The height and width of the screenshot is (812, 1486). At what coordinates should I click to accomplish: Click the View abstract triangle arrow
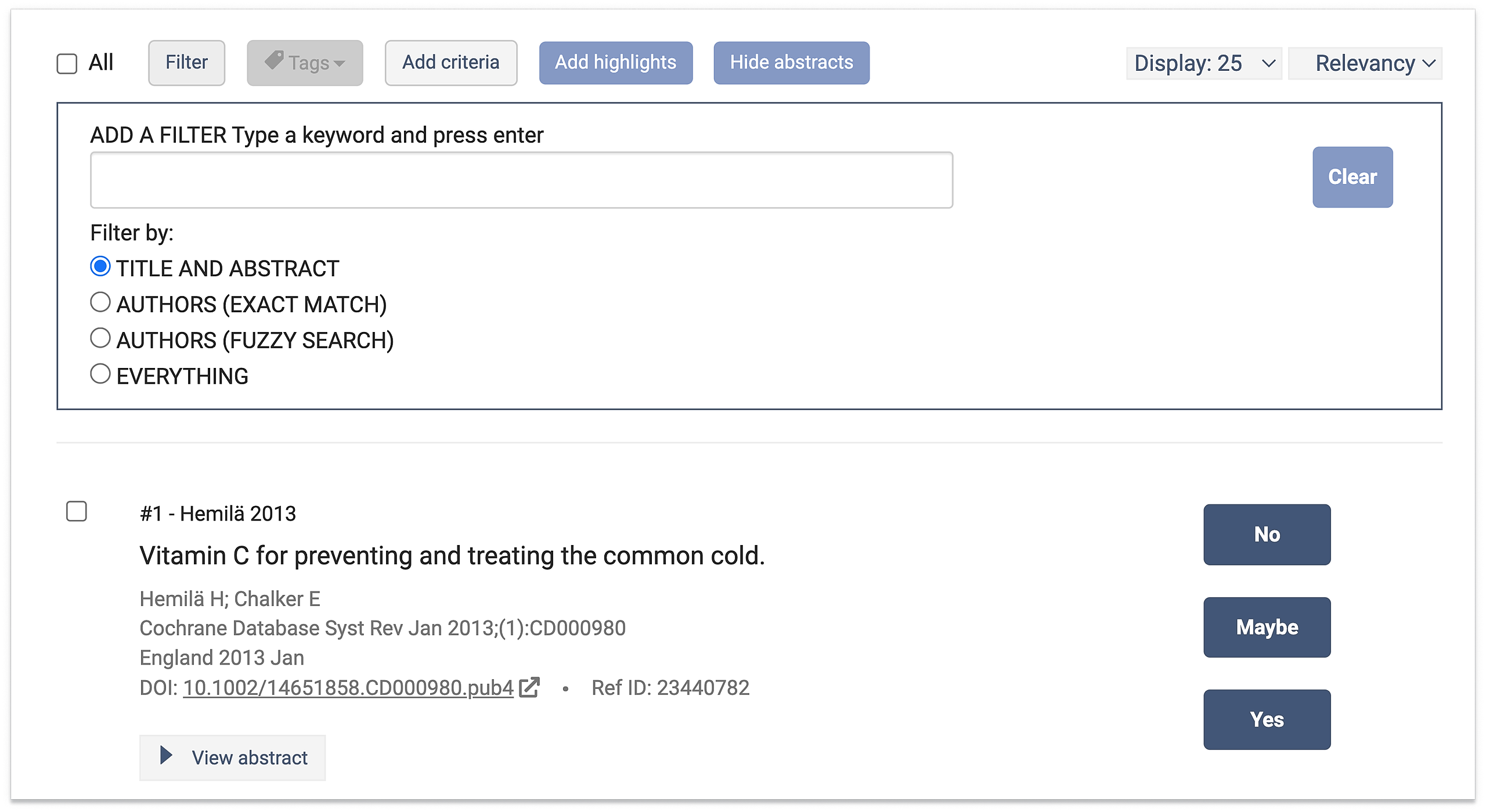tap(167, 755)
